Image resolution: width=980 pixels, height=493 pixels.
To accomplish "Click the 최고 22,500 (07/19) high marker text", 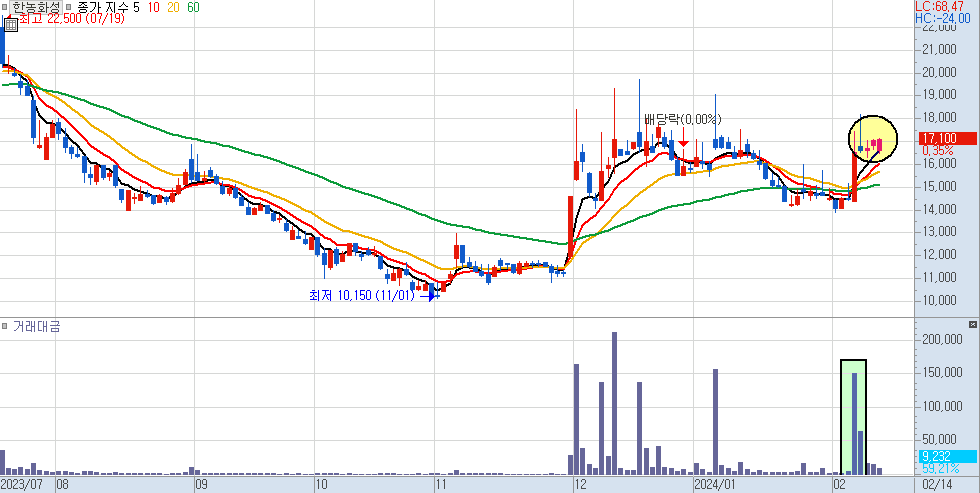I will coord(71,19).
